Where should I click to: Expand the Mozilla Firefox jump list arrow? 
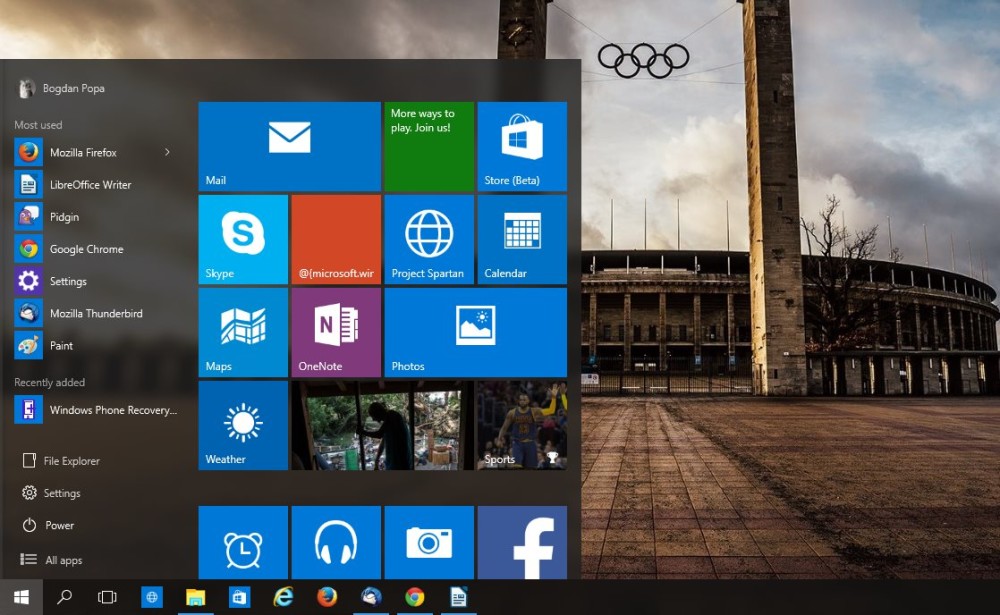[167, 152]
